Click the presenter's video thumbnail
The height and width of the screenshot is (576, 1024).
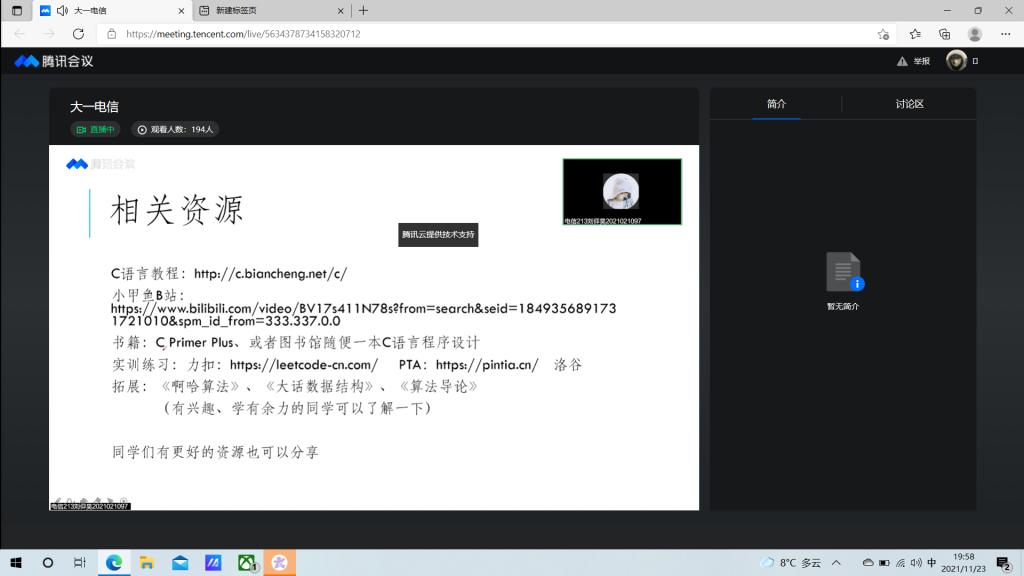(x=621, y=190)
